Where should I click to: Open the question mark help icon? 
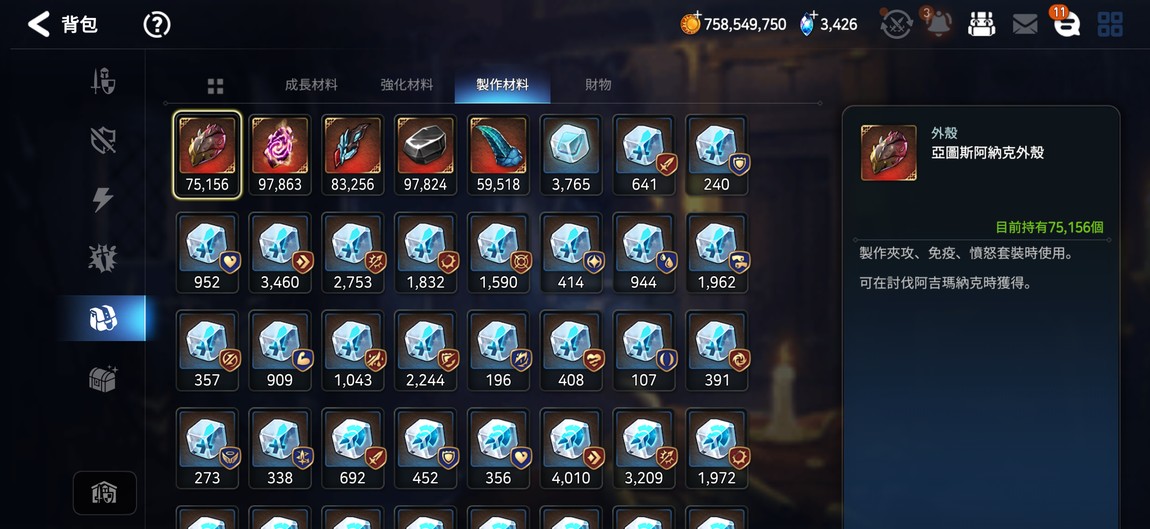157,25
